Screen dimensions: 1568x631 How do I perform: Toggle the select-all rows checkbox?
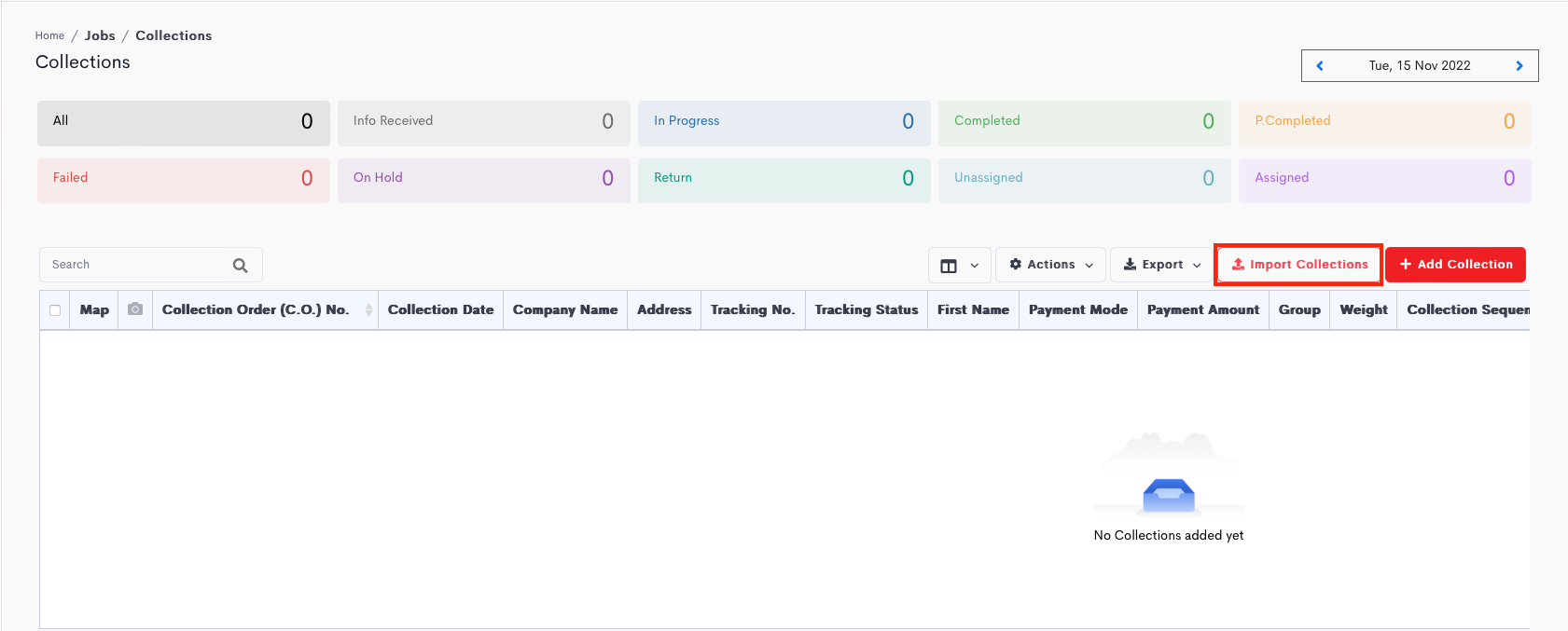pos(55,310)
